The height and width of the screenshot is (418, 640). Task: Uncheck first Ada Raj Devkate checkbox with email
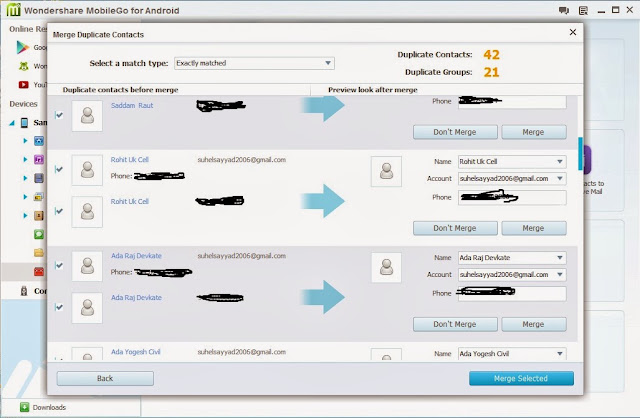pyautogui.click(x=59, y=265)
